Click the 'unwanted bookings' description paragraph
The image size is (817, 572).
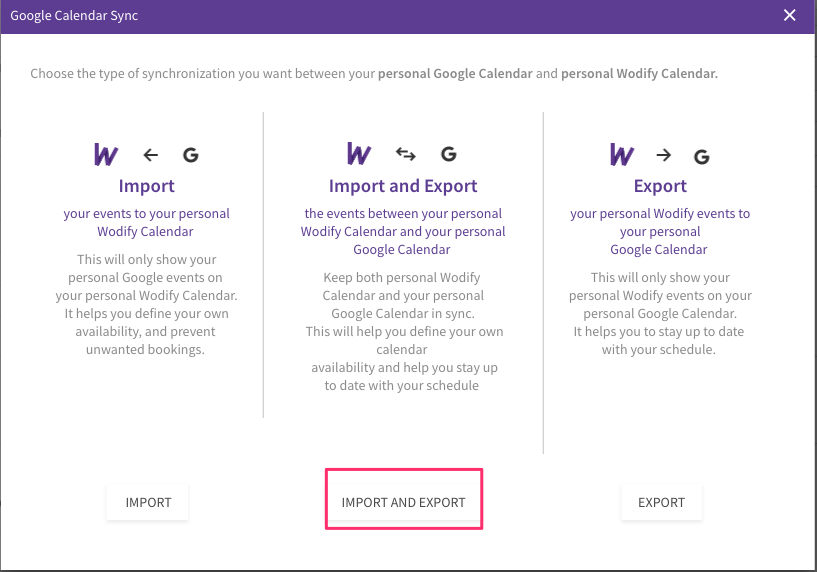point(146,304)
